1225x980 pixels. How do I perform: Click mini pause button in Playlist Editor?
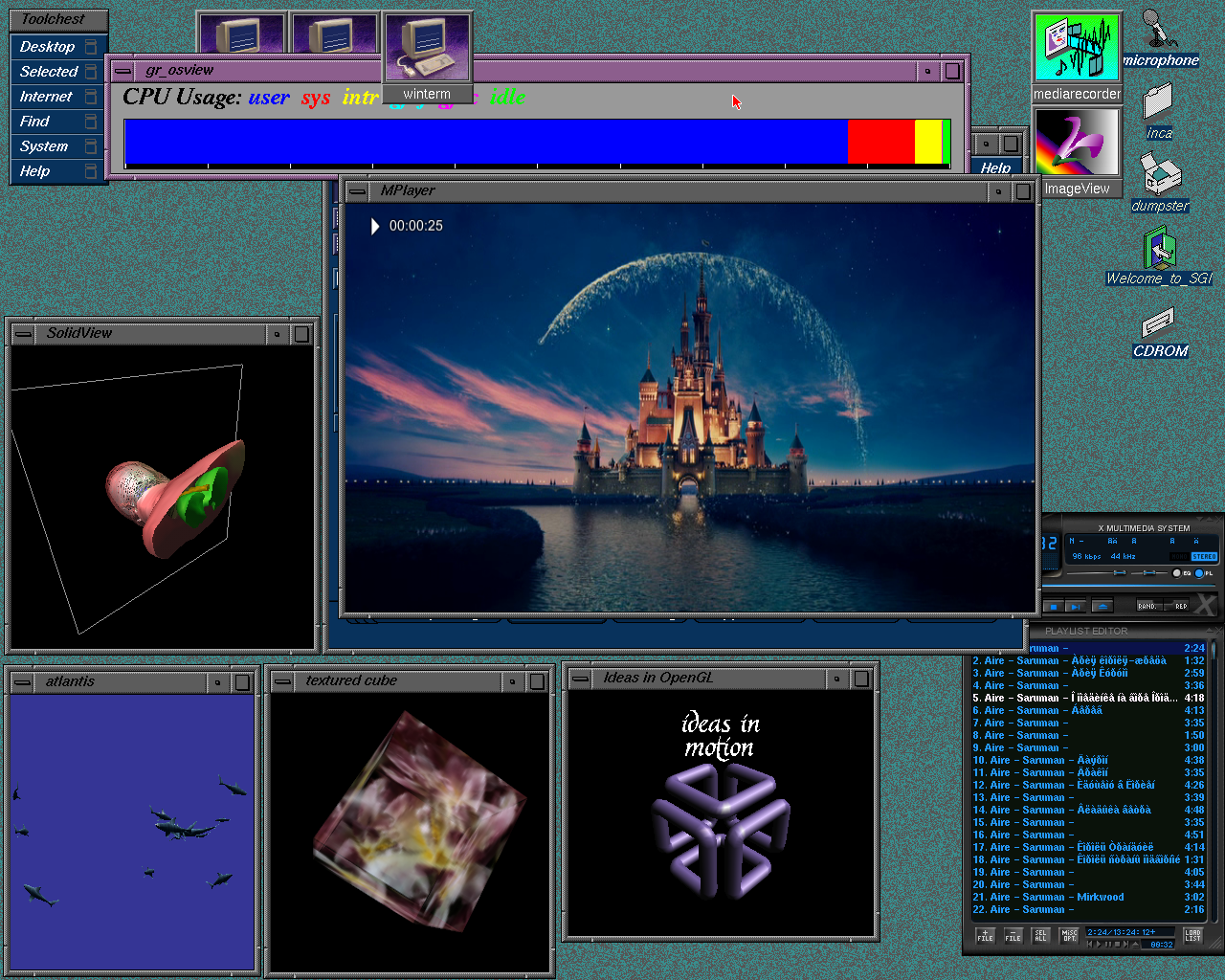(x=1108, y=944)
